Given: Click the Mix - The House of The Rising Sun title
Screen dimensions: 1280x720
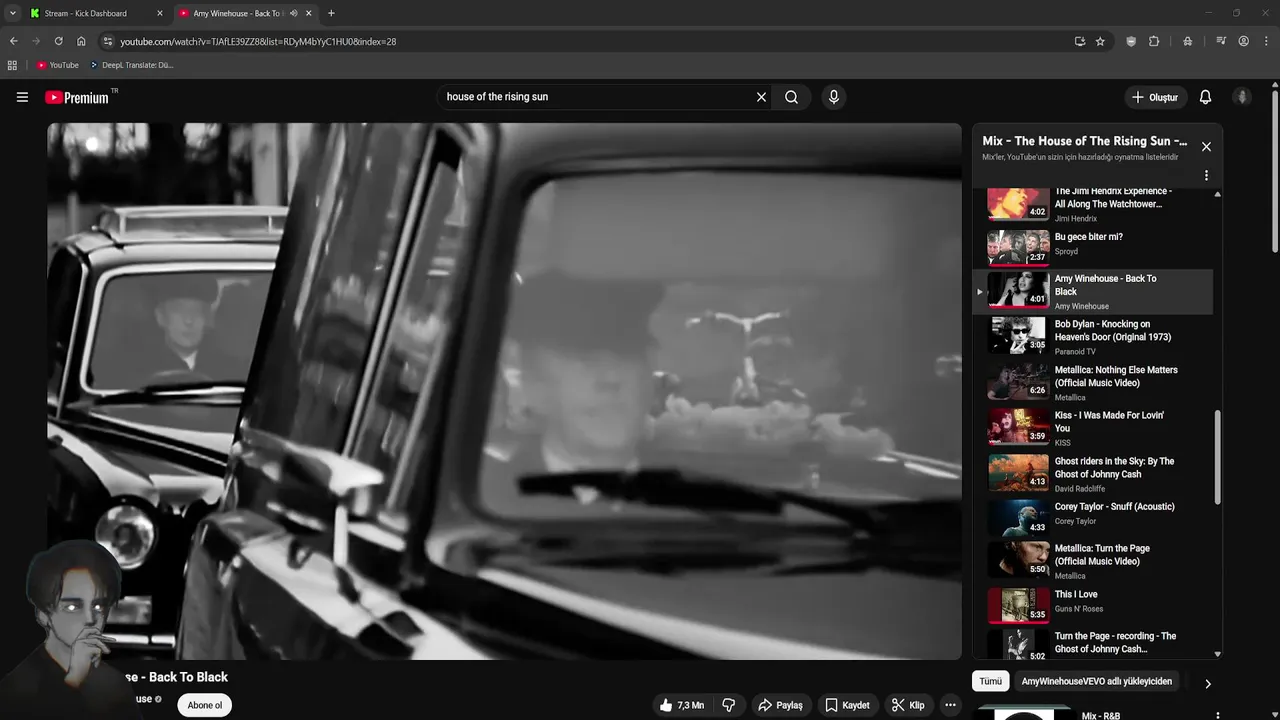Looking at the screenshot, I should click(1084, 141).
